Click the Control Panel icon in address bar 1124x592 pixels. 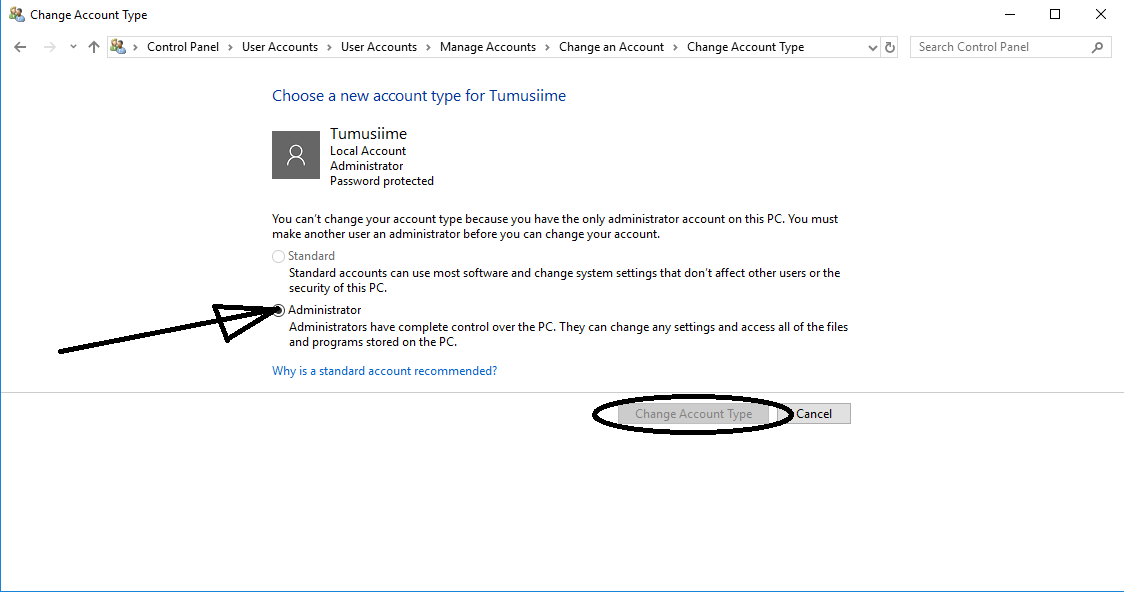tap(117, 46)
